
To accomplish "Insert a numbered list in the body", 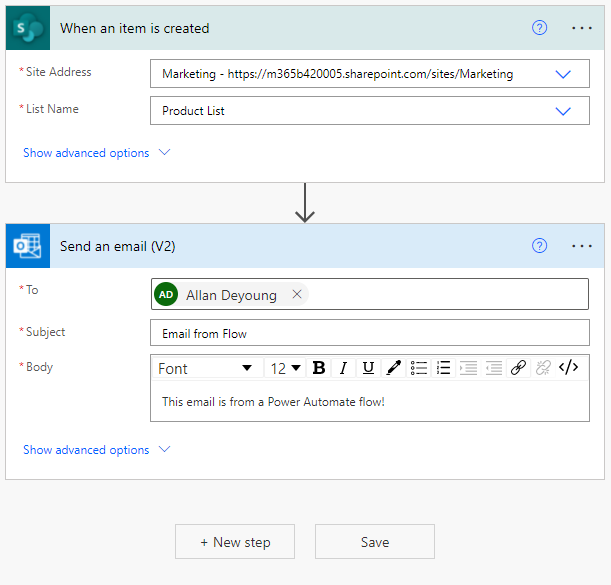I will click(x=443, y=368).
